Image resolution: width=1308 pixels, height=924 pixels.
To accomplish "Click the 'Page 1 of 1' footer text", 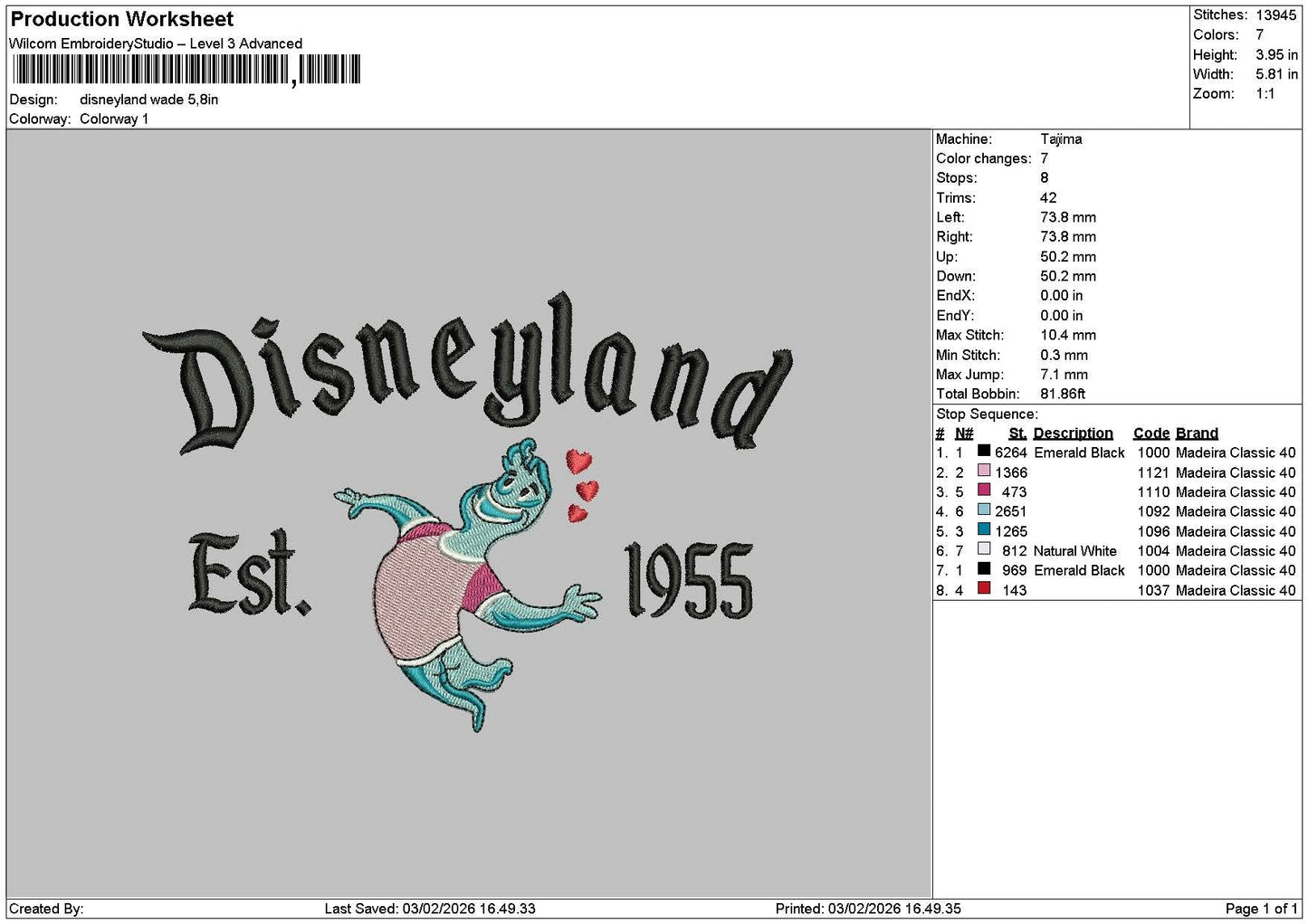I will point(1261,909).
